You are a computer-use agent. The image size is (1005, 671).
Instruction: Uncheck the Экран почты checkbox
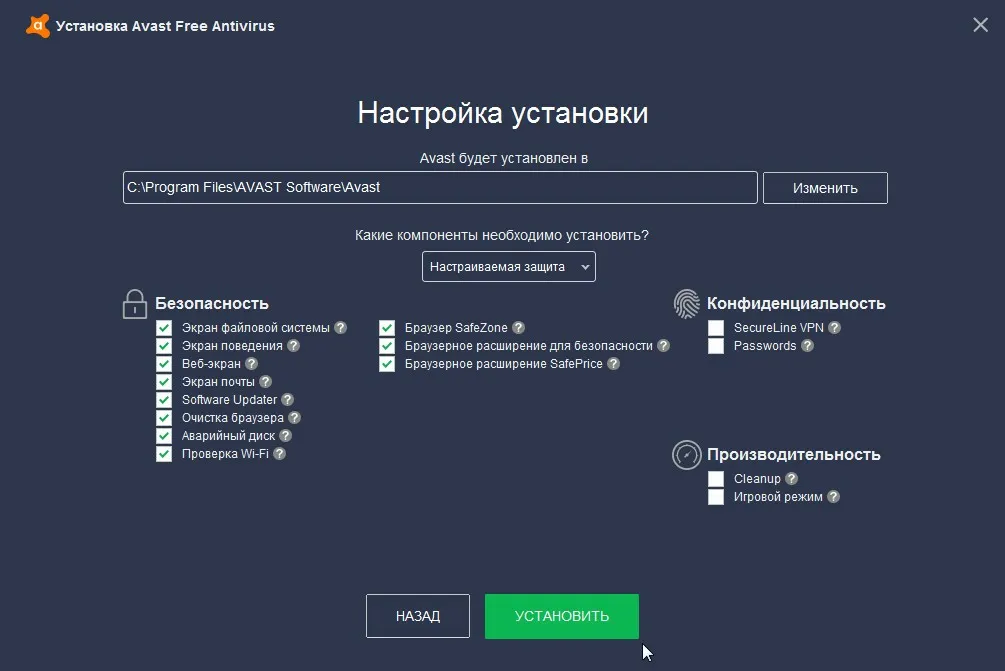(164, 382)
